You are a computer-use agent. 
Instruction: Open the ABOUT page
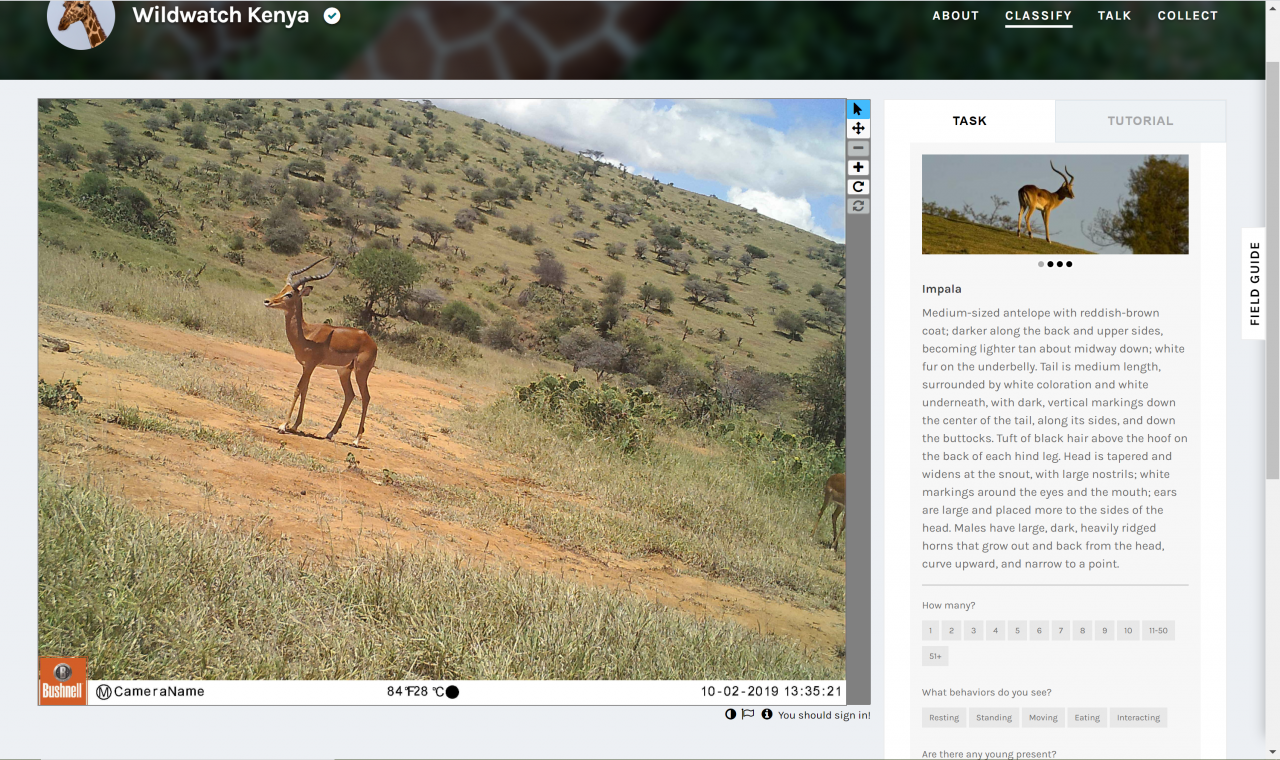(955, 16)
